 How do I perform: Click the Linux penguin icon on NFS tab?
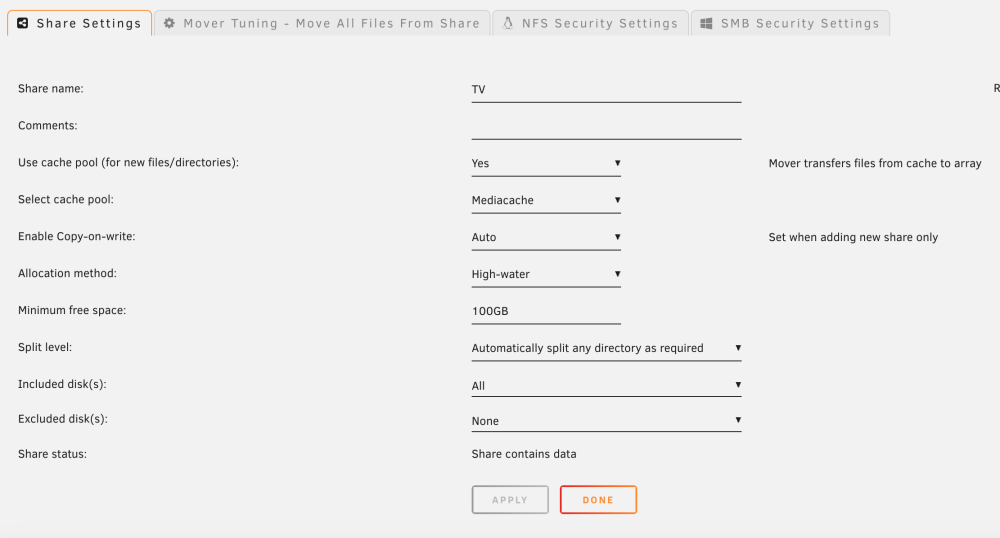[508, 24]
